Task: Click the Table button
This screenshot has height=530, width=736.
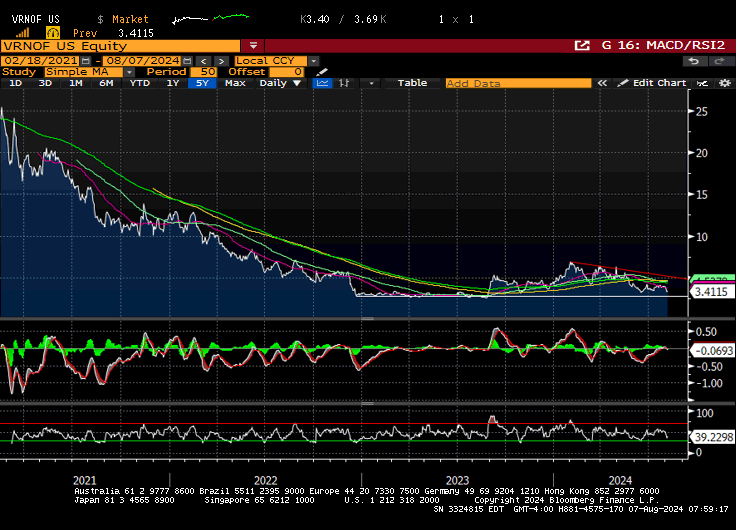Action: (x=413, y=83)
